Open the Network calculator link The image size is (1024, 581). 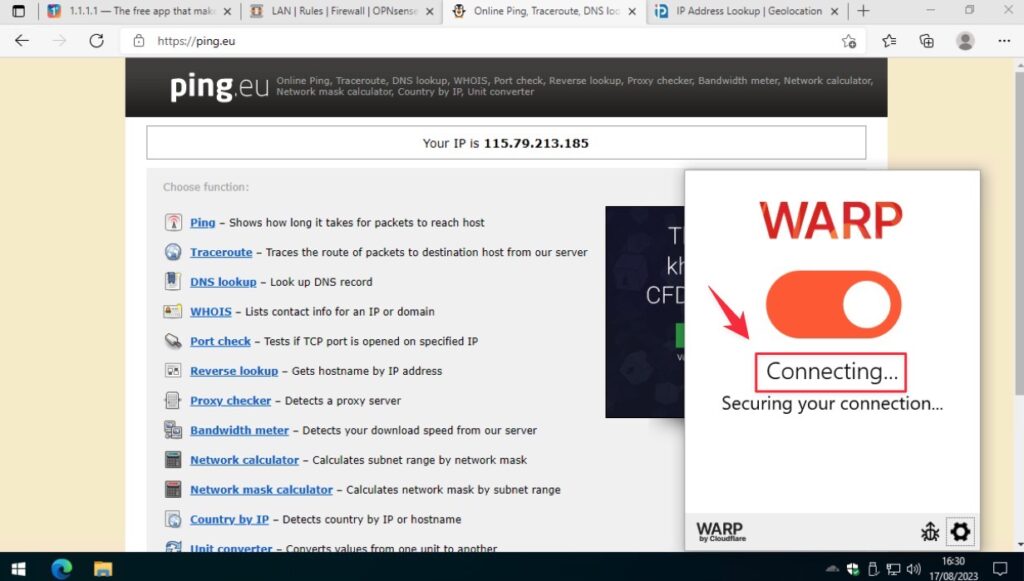pyautogui.click(x=244, y=460)
